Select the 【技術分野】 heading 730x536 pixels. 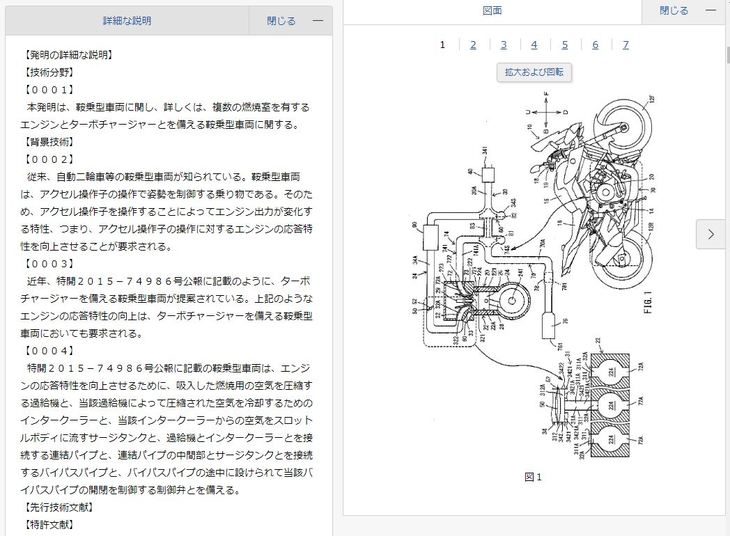click(48, 72)
